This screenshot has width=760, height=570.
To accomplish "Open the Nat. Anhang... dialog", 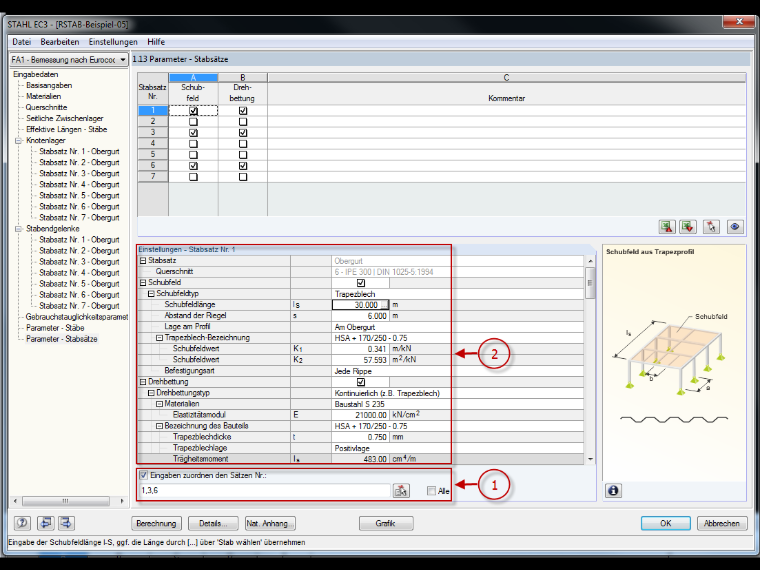I will coord(270,523).
